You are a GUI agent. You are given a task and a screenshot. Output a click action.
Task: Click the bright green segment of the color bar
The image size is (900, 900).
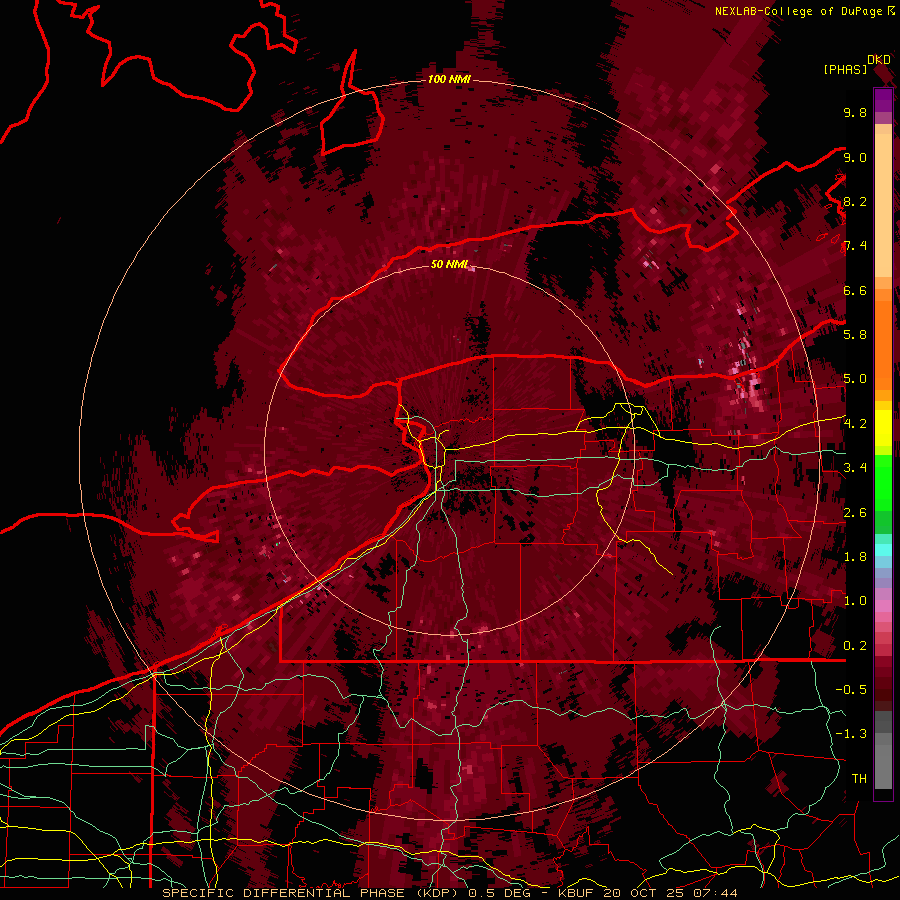(883, 482)
